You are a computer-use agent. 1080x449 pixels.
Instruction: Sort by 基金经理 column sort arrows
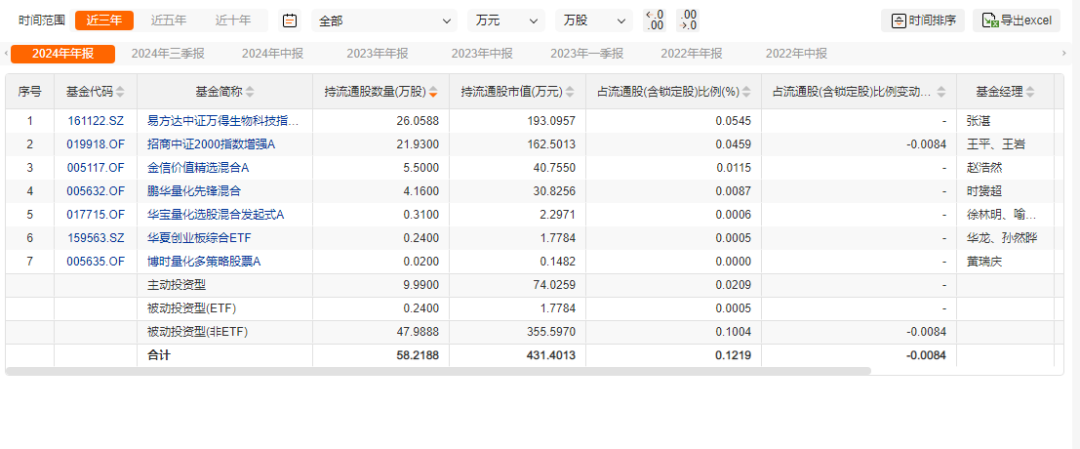pyautogui.click(x=1030, y=92)
